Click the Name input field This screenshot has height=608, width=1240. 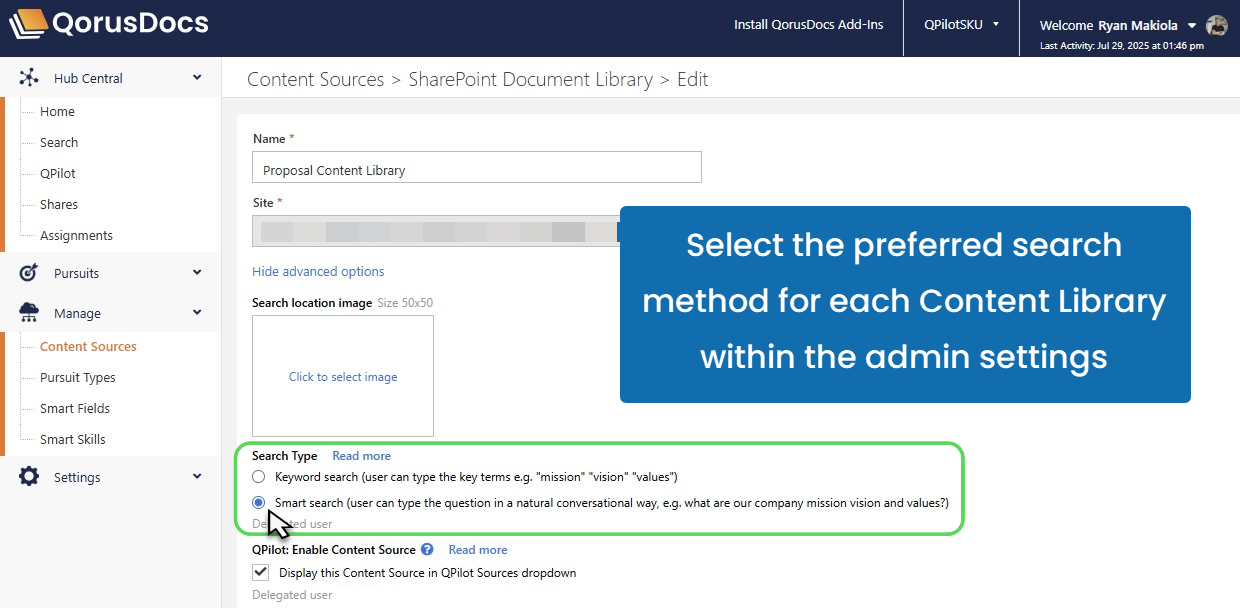tap(476, 167)
